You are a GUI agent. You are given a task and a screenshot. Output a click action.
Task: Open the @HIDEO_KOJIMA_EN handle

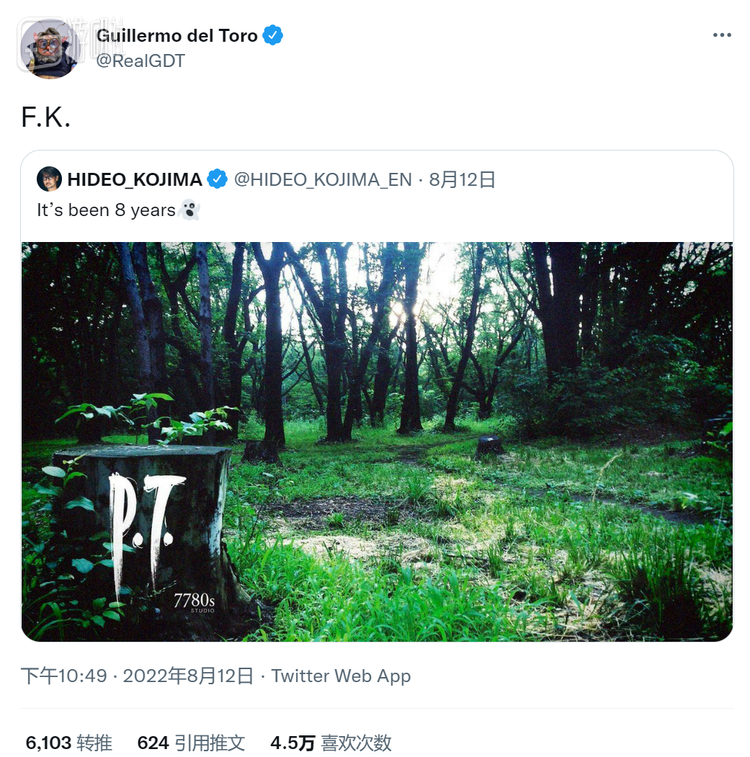(x=322, y=180)
